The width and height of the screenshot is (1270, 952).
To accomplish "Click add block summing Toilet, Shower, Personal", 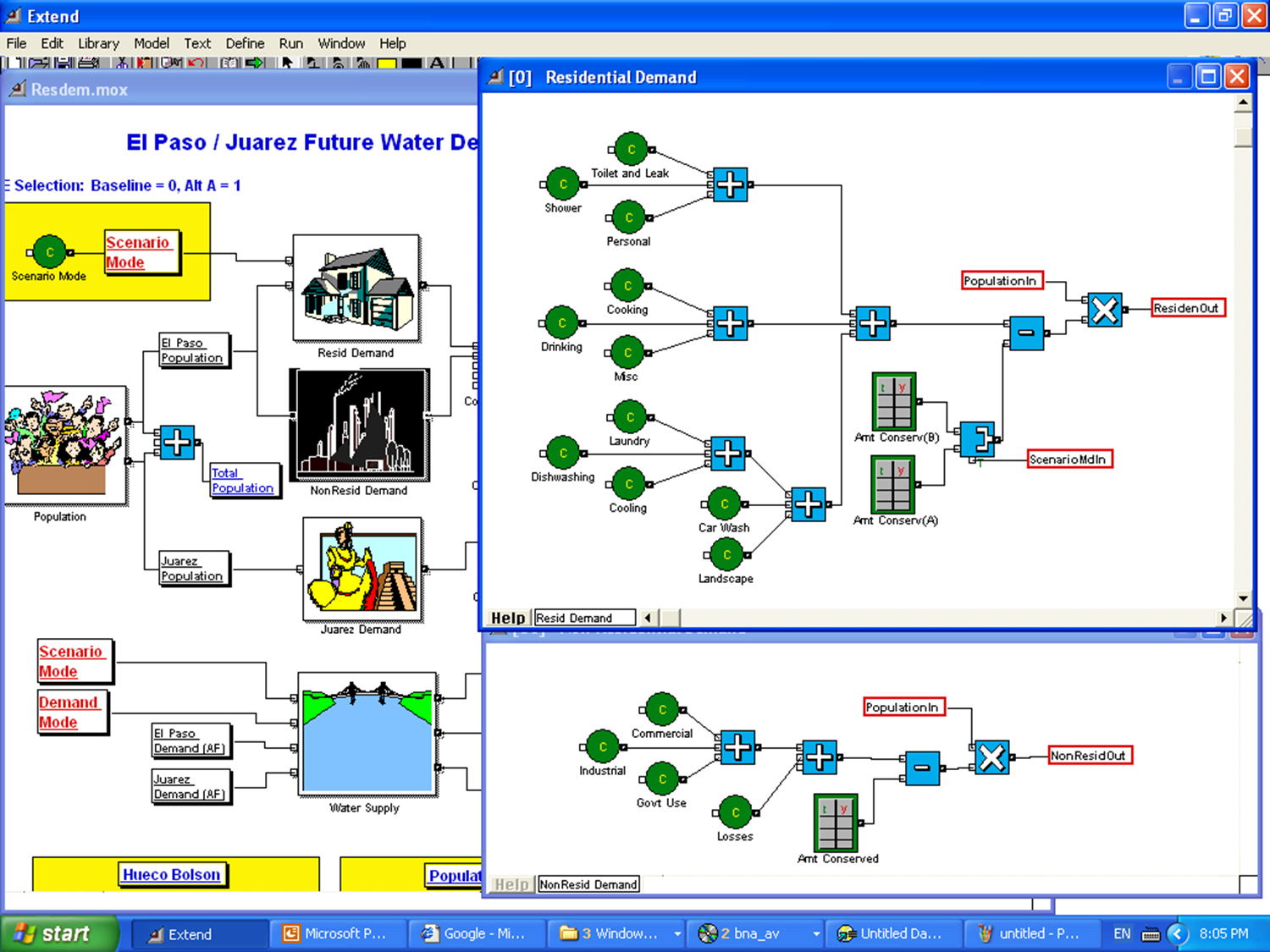I will point(730,184).
